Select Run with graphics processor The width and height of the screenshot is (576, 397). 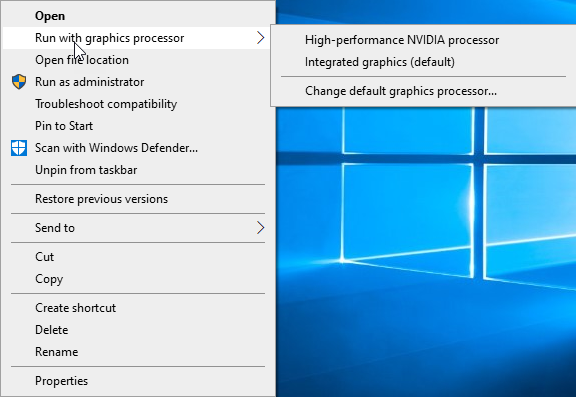click(x=138, y=38)
